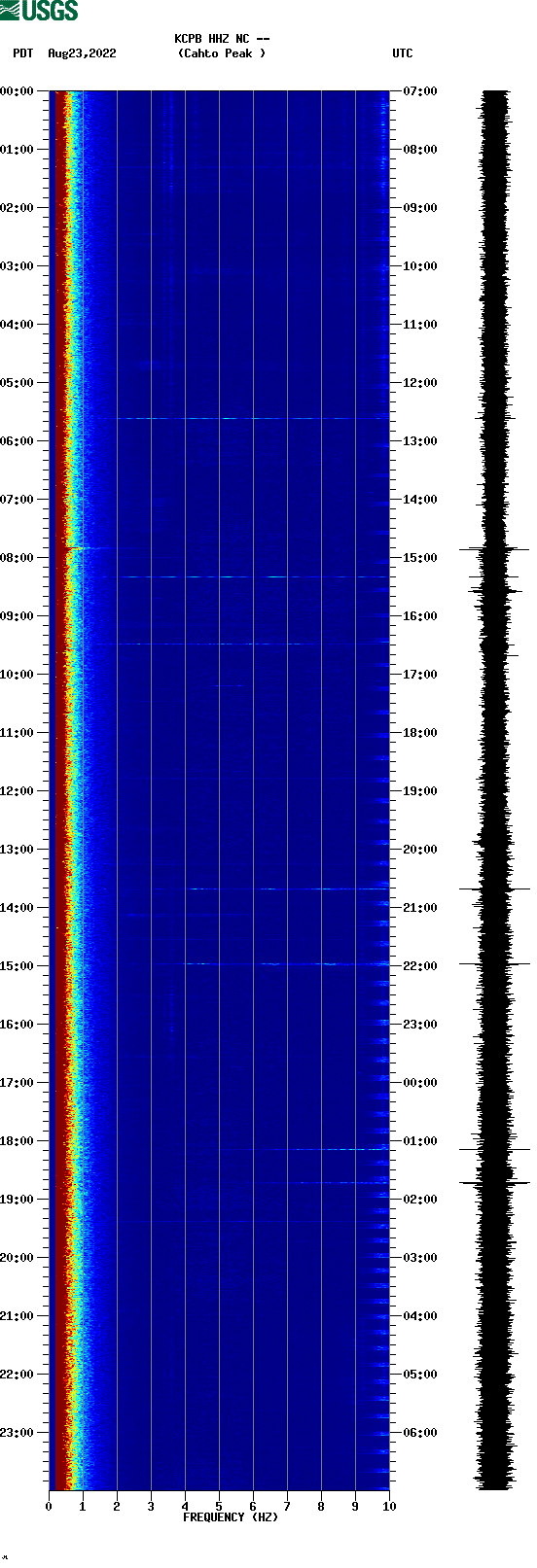Click the 00:00 UTC time label
This screenshot has height=1568, width=537.
coord(420,1083)
